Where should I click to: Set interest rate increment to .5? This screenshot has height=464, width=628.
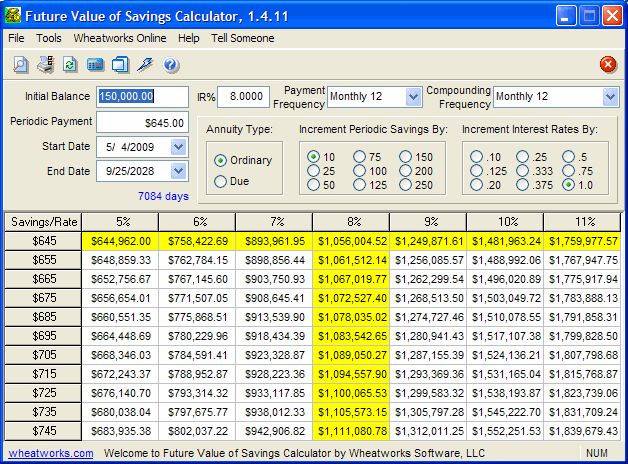(568, 157)
